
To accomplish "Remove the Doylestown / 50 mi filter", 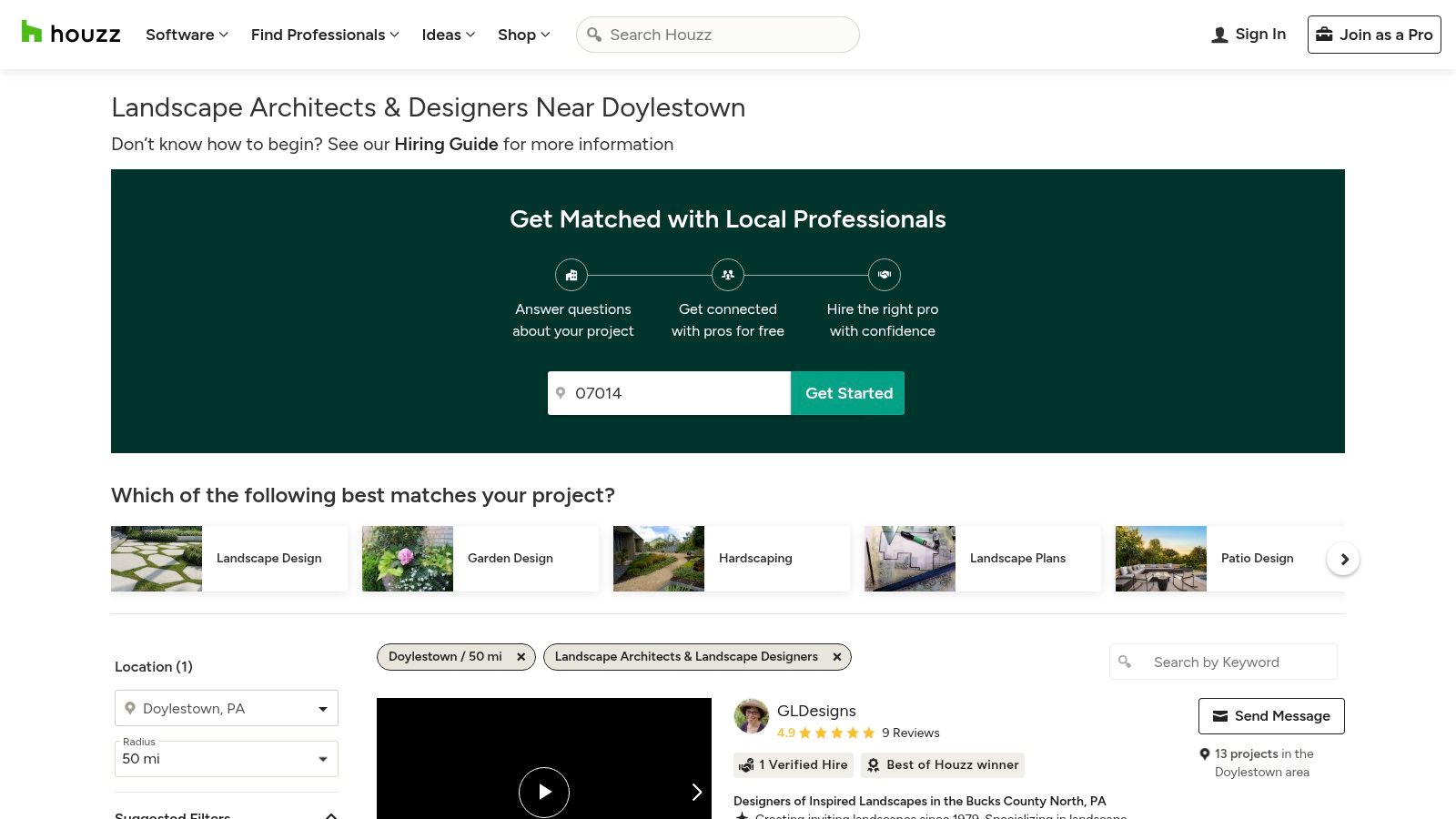I will pos(521,657).
